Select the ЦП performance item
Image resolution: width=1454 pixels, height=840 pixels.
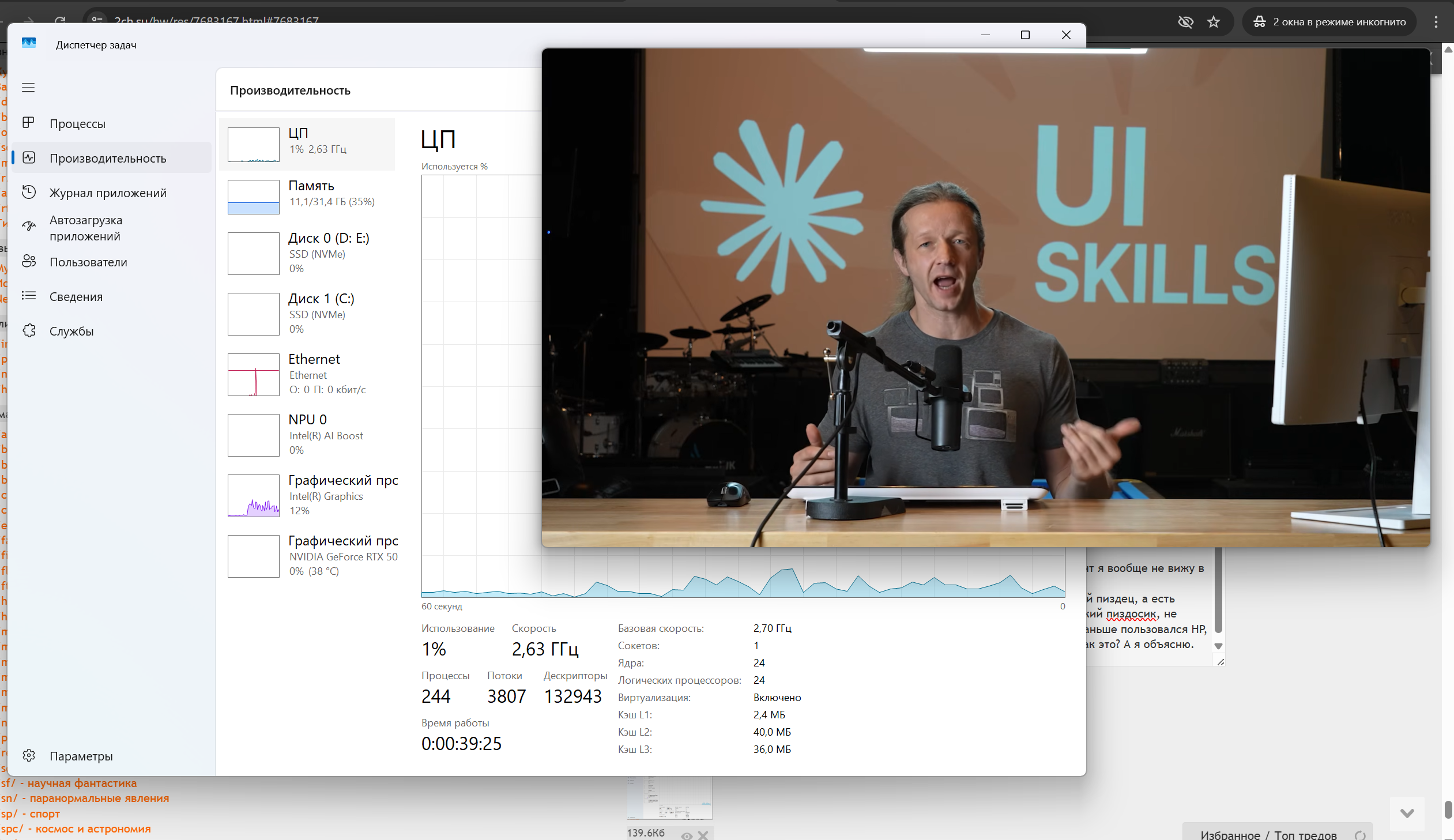(x=307, y=144)
